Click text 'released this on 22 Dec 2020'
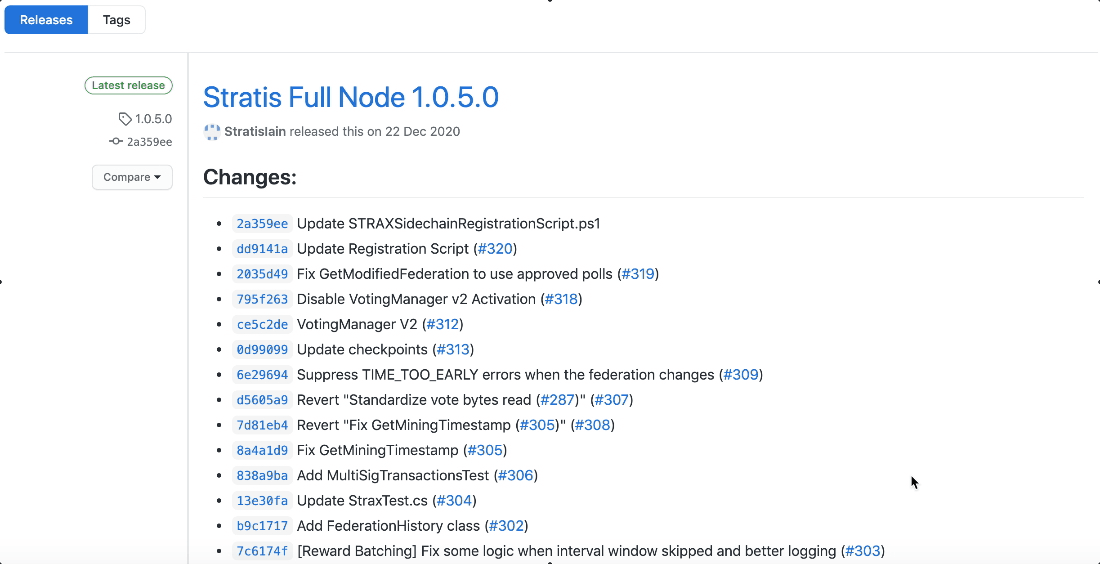 pyautogui.click(x=375, y=132)
